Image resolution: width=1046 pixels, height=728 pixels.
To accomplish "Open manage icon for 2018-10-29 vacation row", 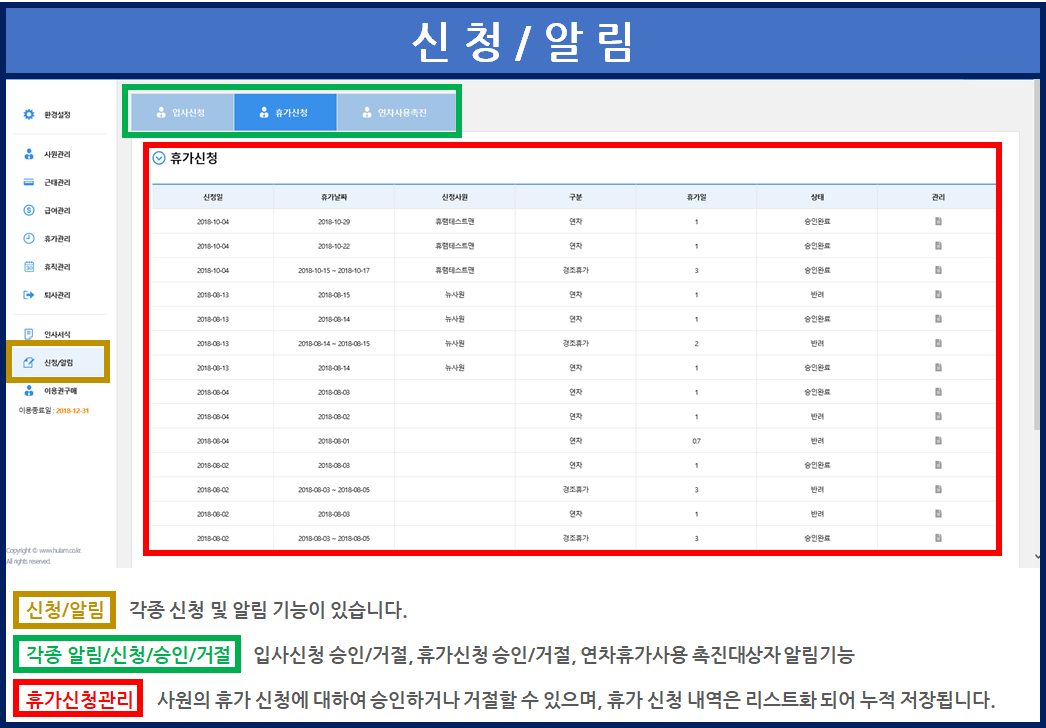I will (937, 221).
